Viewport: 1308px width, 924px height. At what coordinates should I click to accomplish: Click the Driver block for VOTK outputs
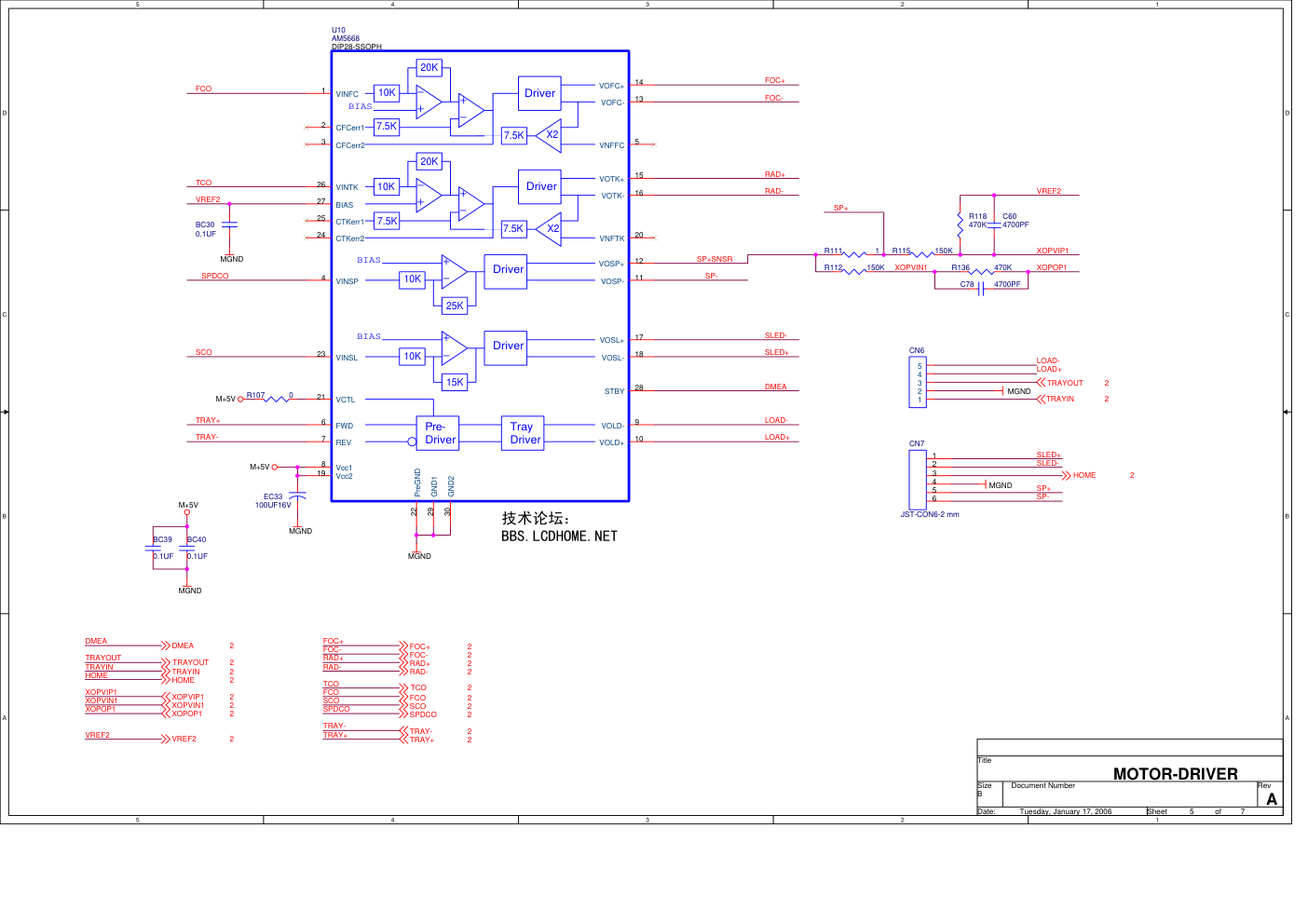click(x=539, y=186)
